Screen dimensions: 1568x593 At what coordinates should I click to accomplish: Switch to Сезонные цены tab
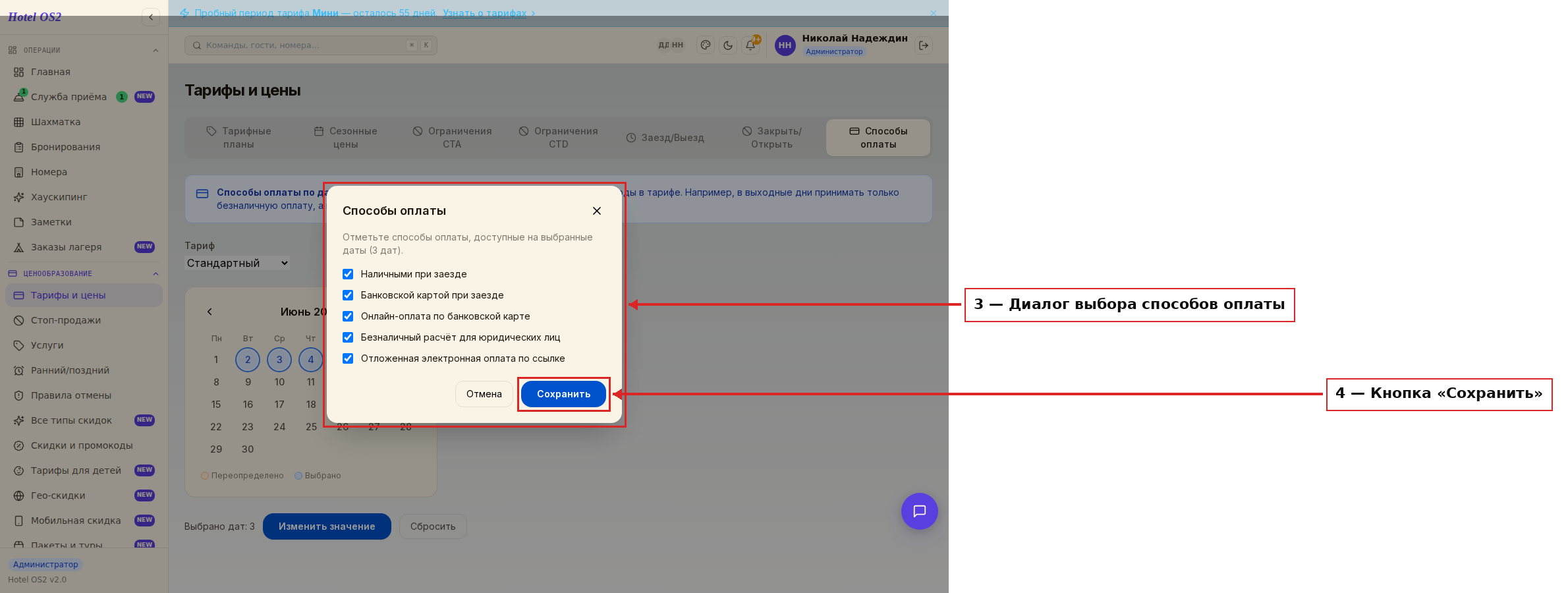tap(345, 138)
